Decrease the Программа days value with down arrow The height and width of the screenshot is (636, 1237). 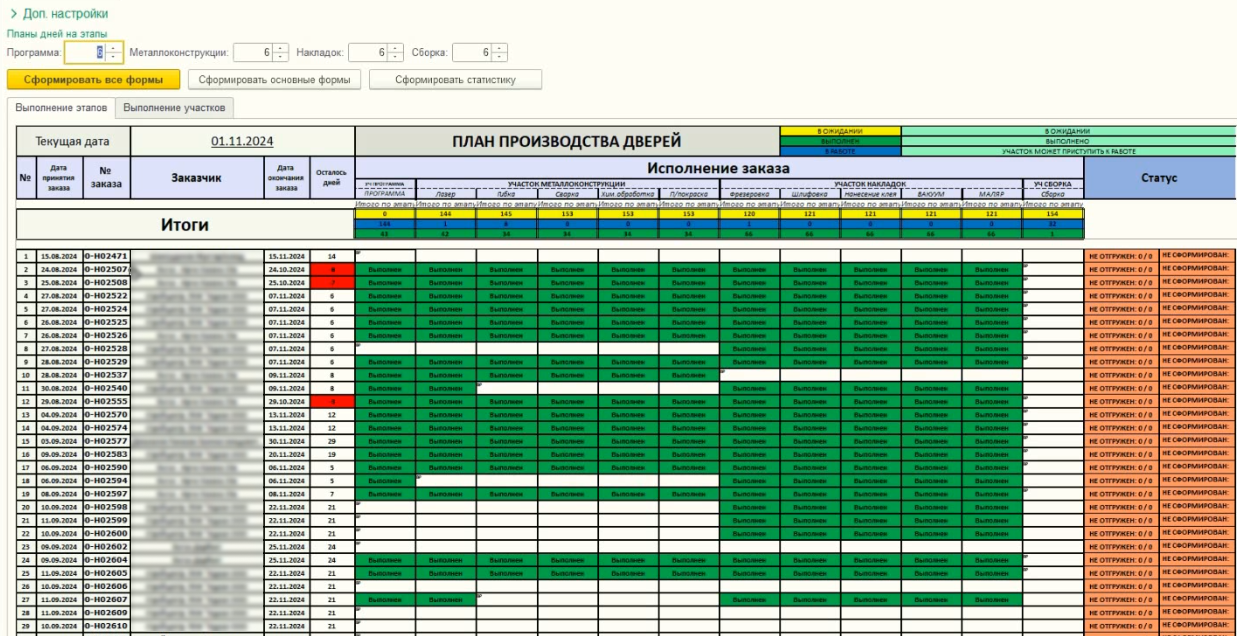click(113, 56)
